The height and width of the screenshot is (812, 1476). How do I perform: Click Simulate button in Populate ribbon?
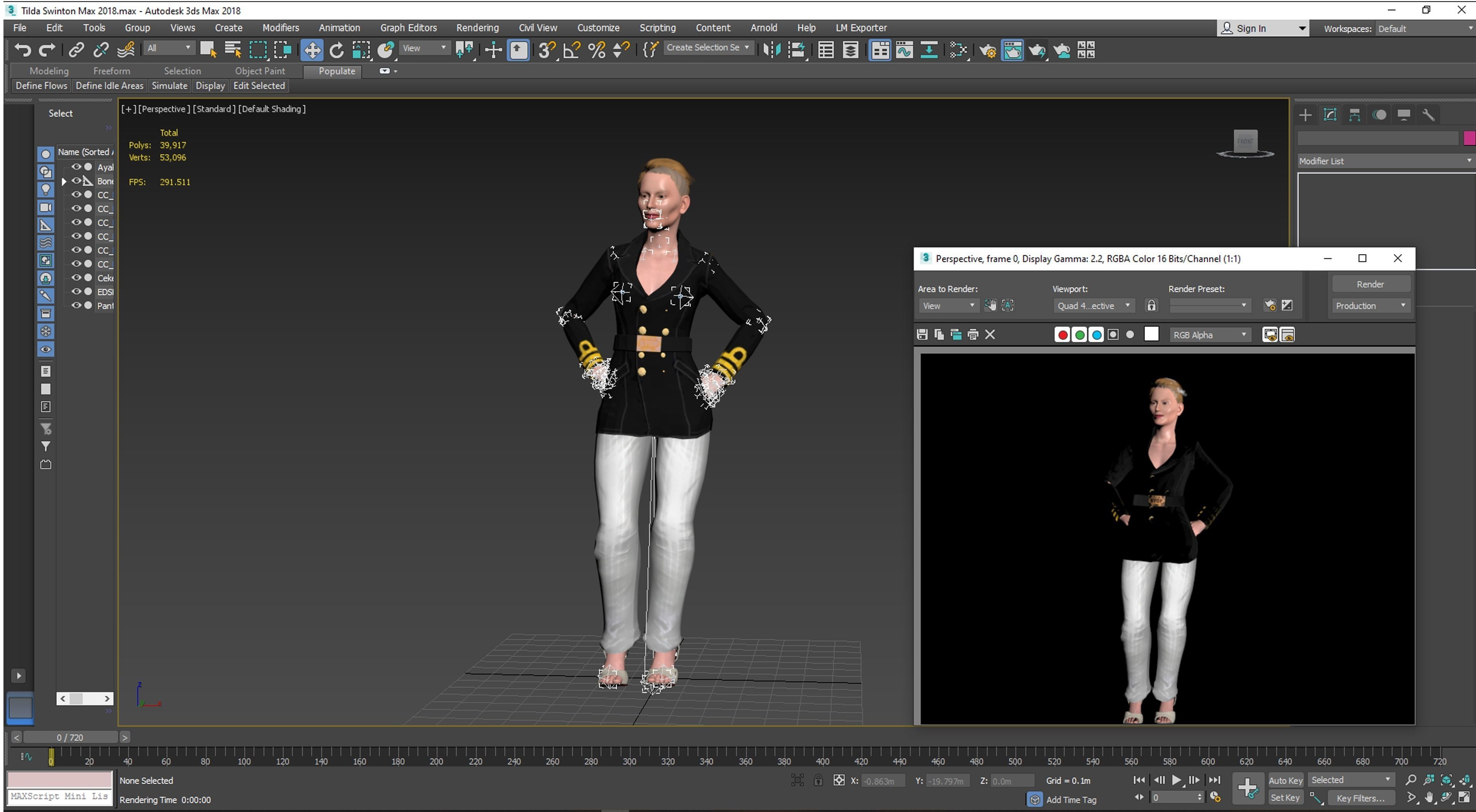(169, 85)
